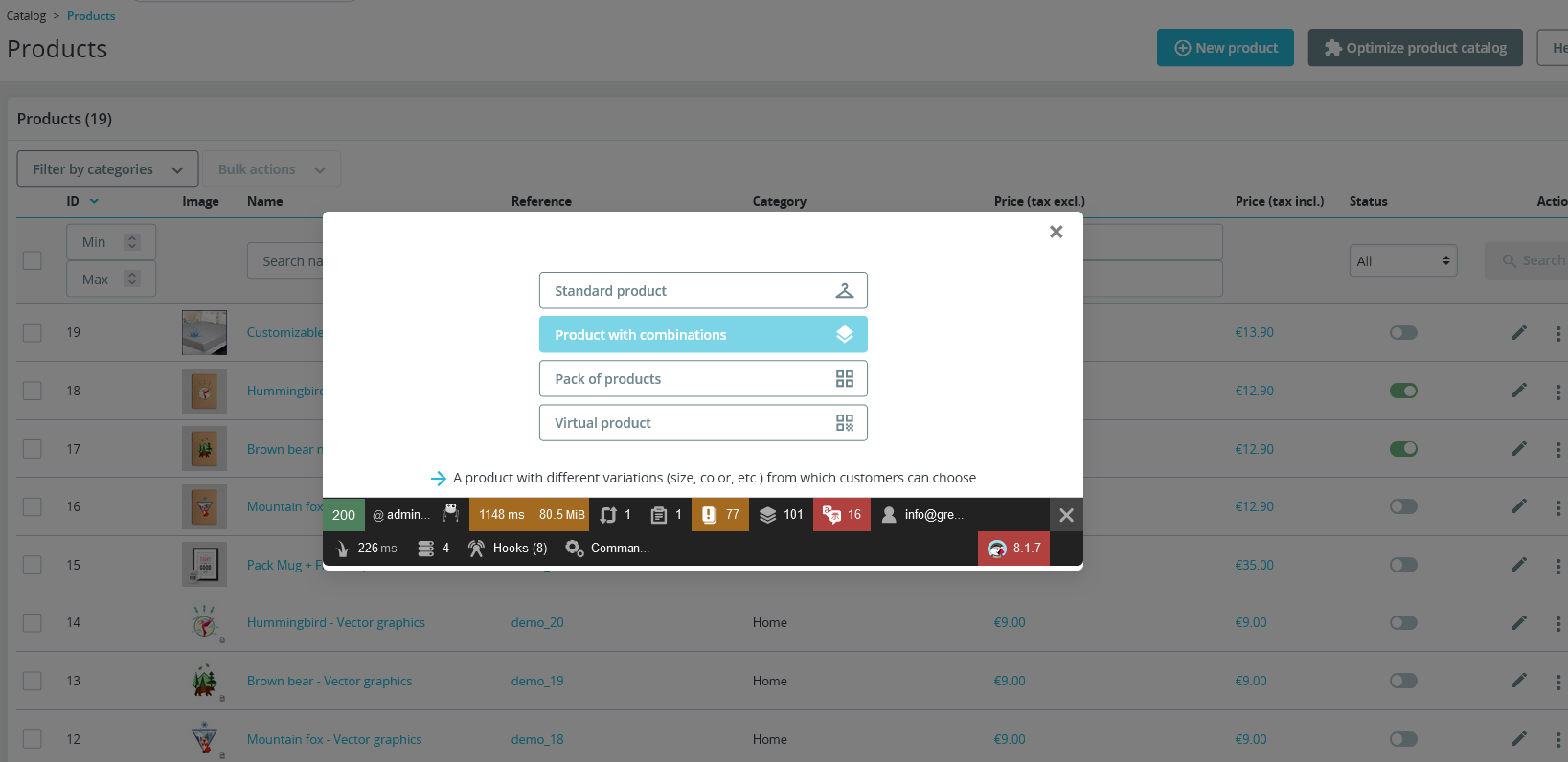Sort table by Price (tax excl.) header

pyautogui.click(x=1039, y=201)
